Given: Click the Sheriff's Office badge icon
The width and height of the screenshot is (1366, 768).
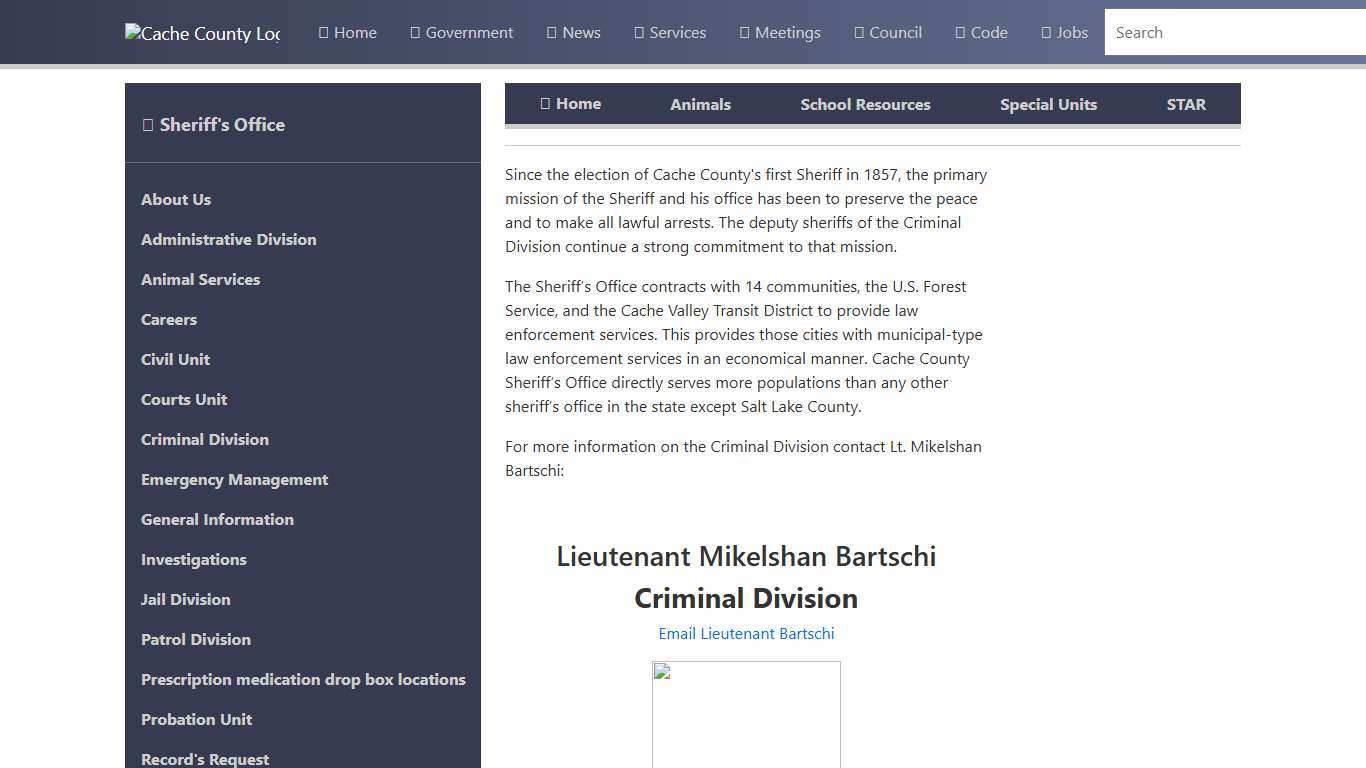Looking at the screenshot, I should pyautogui.click(x=148, y=124).
